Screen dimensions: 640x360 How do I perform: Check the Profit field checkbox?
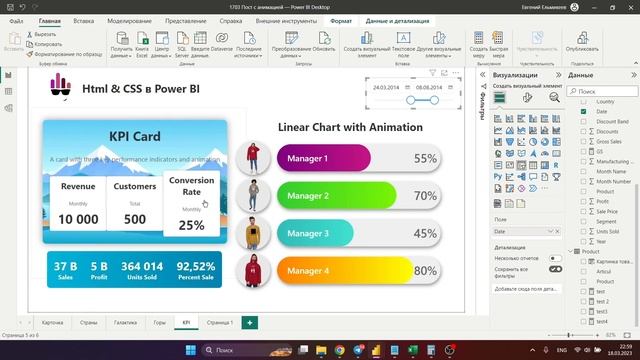(583, 201)
